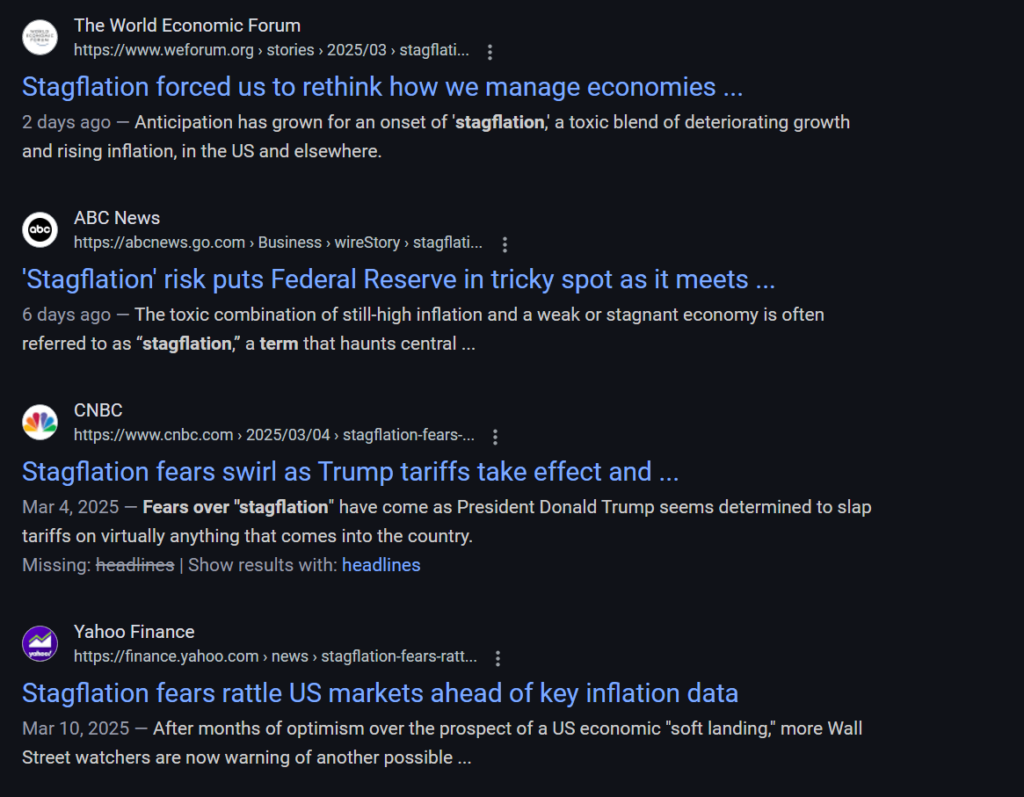This screenshot has height=797, width=1024.
Task: Click 'The World Economic Forum' site name
Action: [x=187, y=25]
